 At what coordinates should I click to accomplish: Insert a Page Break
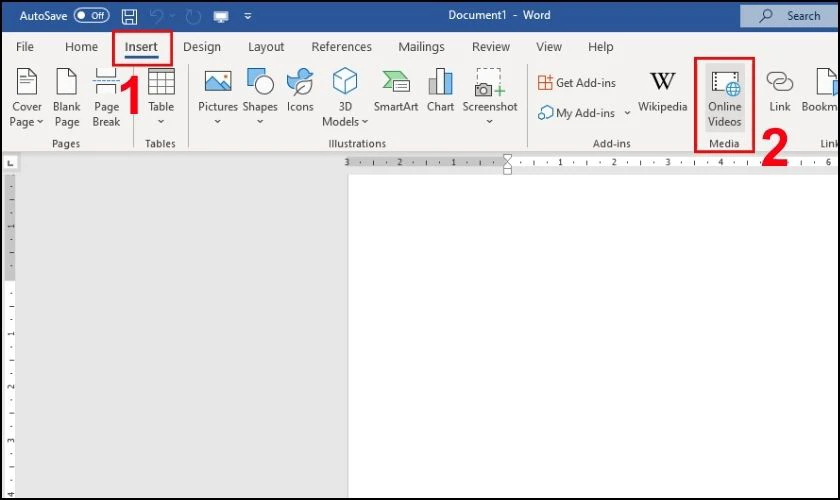(106, 98)
